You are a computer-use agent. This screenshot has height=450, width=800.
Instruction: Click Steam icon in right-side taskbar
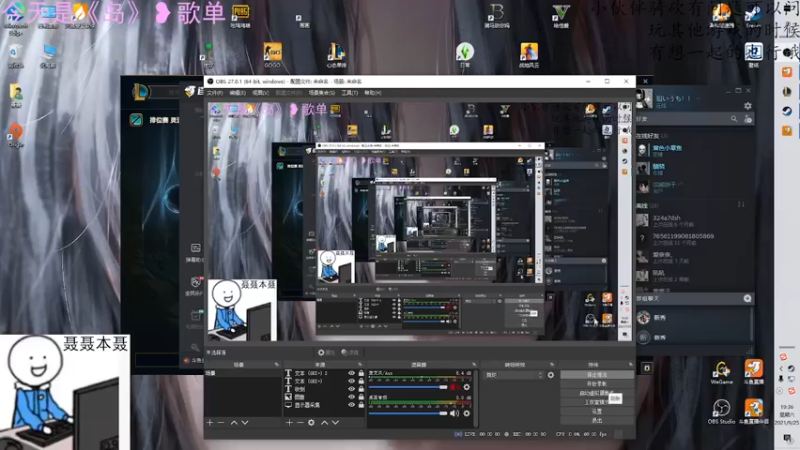787,111
